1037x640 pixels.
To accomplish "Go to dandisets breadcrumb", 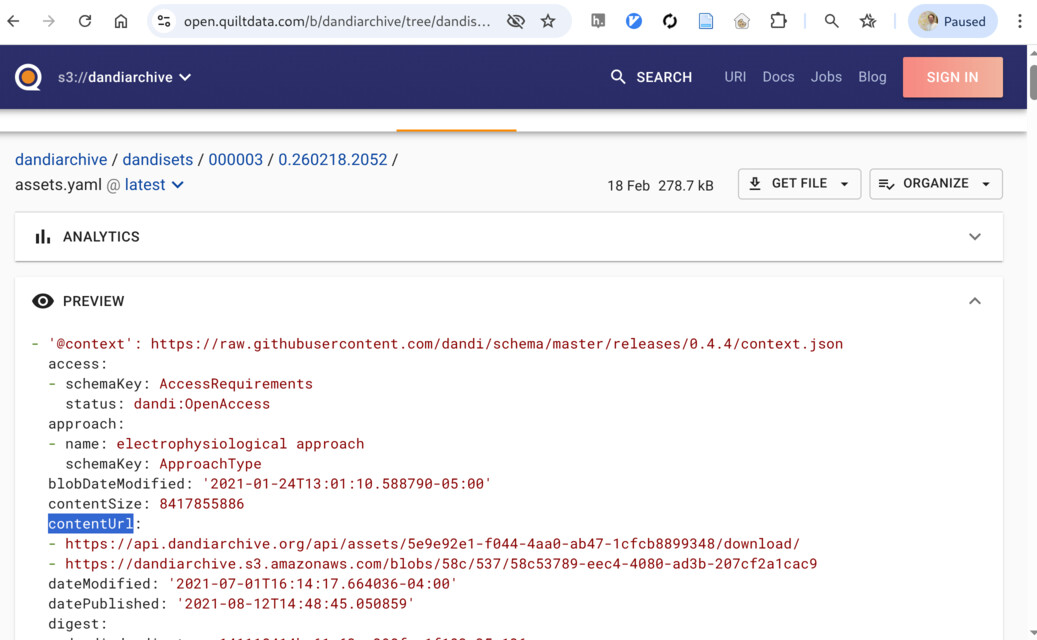I will [x=157, y=159].
